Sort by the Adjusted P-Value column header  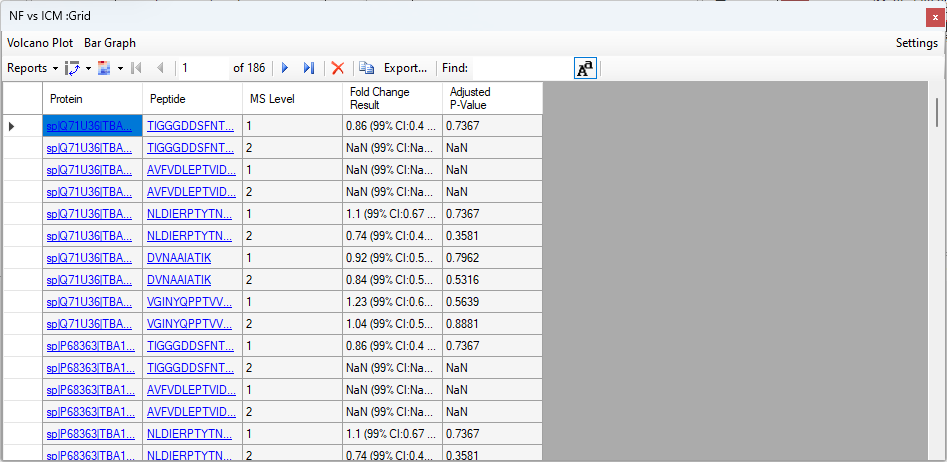click(492, 98)
